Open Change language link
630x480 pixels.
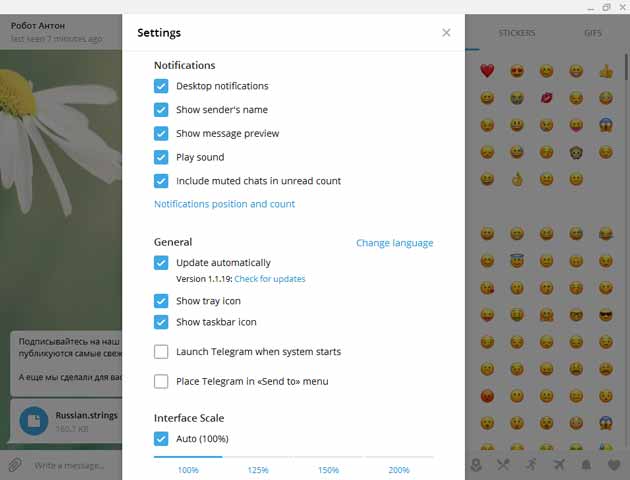click(394, 243)
